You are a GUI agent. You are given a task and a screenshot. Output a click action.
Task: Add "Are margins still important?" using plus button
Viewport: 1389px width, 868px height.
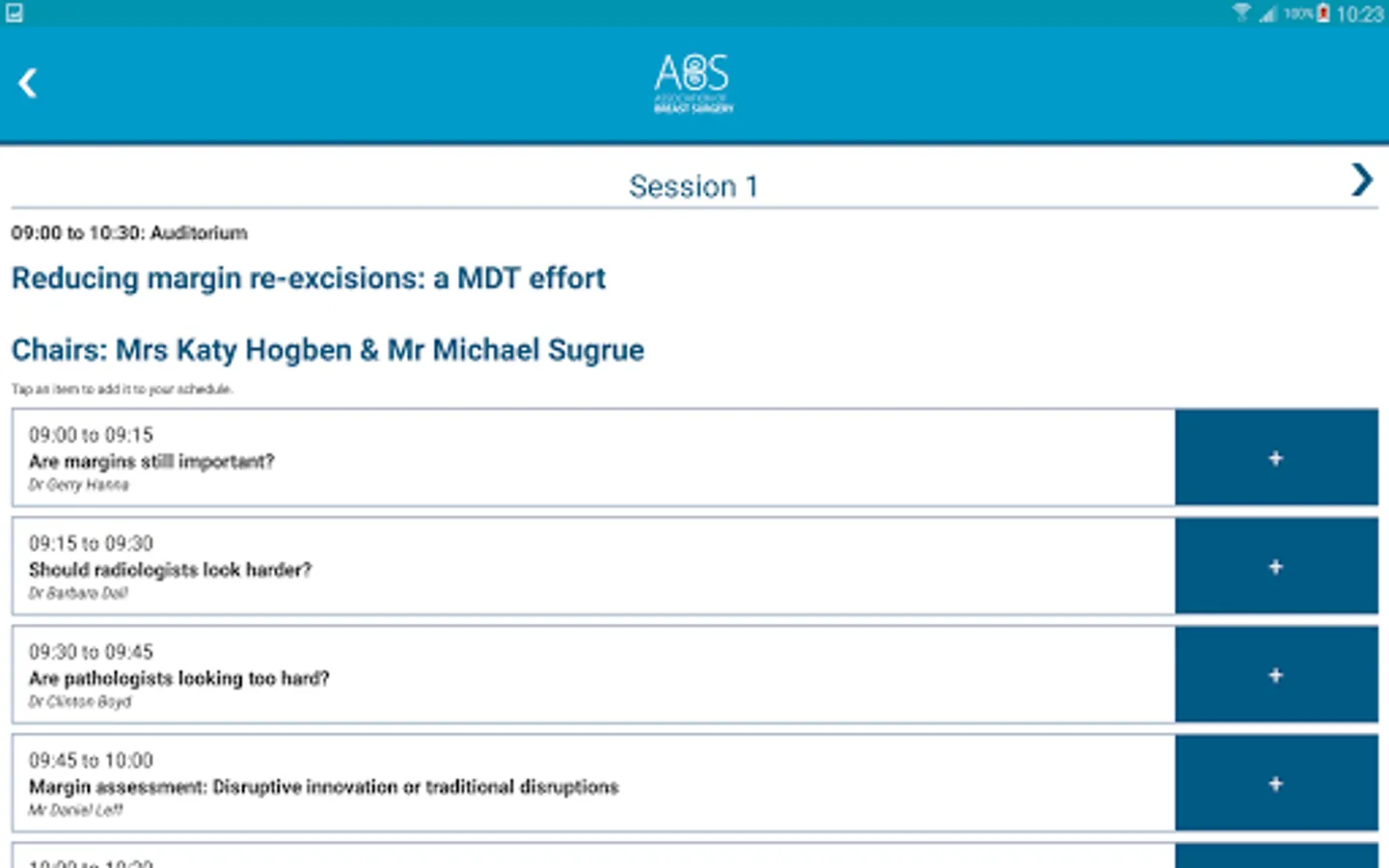pyautogui.click(x=1275, y=458)
